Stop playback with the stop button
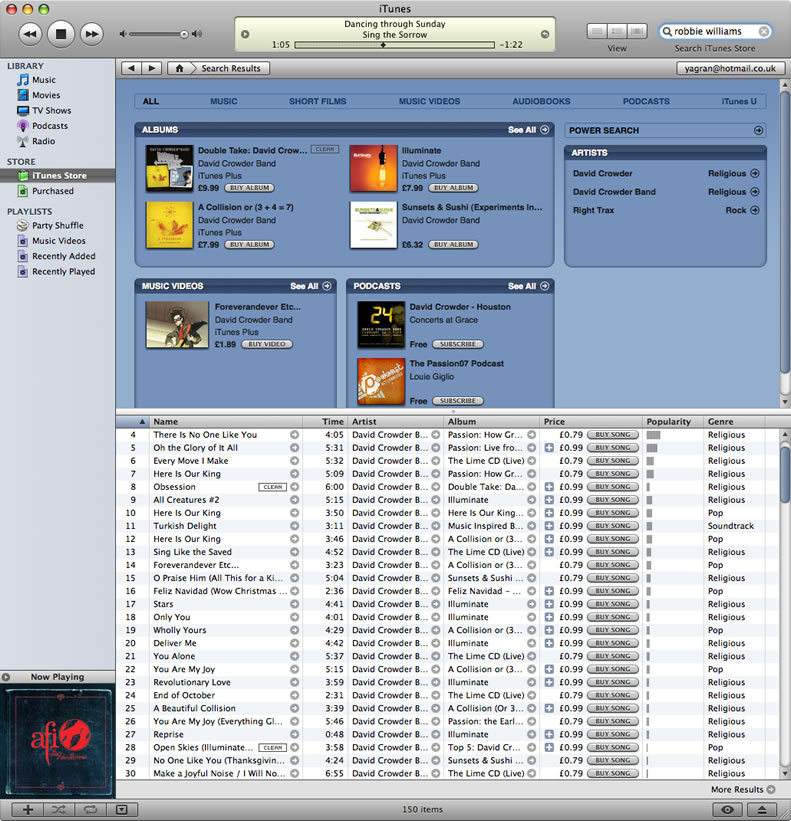 (x=61, y=34)
